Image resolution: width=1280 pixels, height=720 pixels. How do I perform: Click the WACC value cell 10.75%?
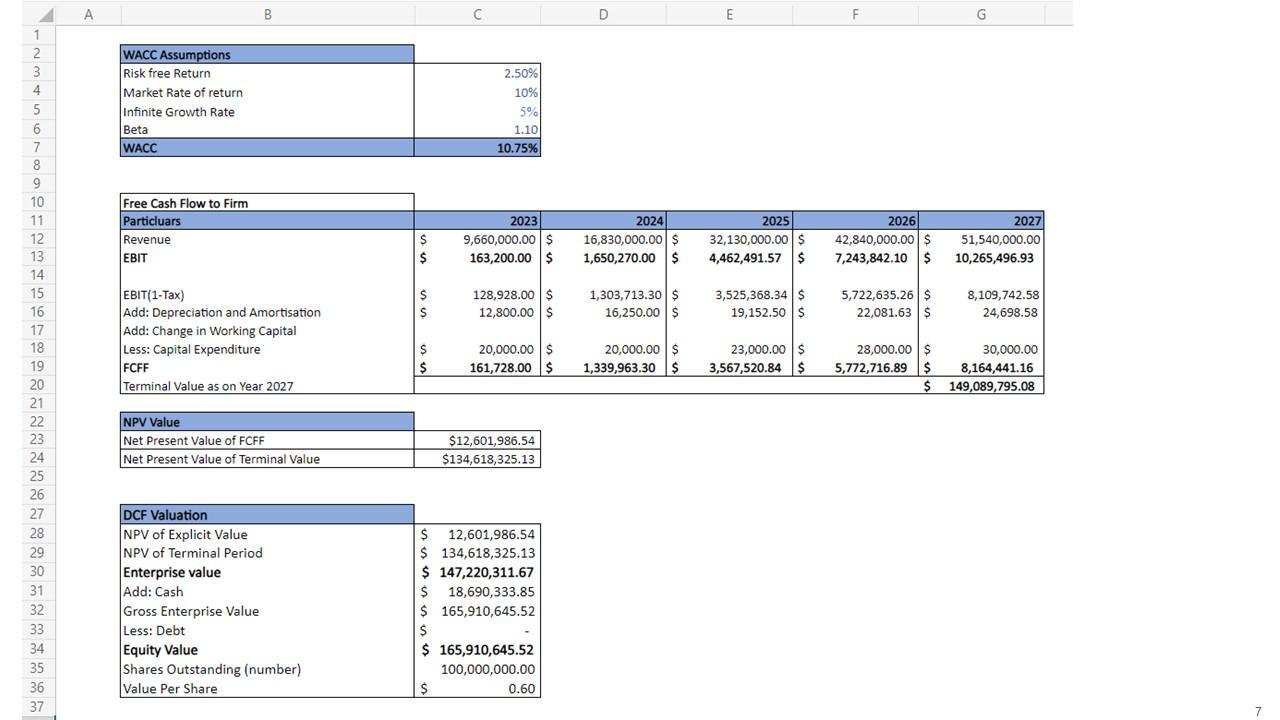(x=477, y=148)
